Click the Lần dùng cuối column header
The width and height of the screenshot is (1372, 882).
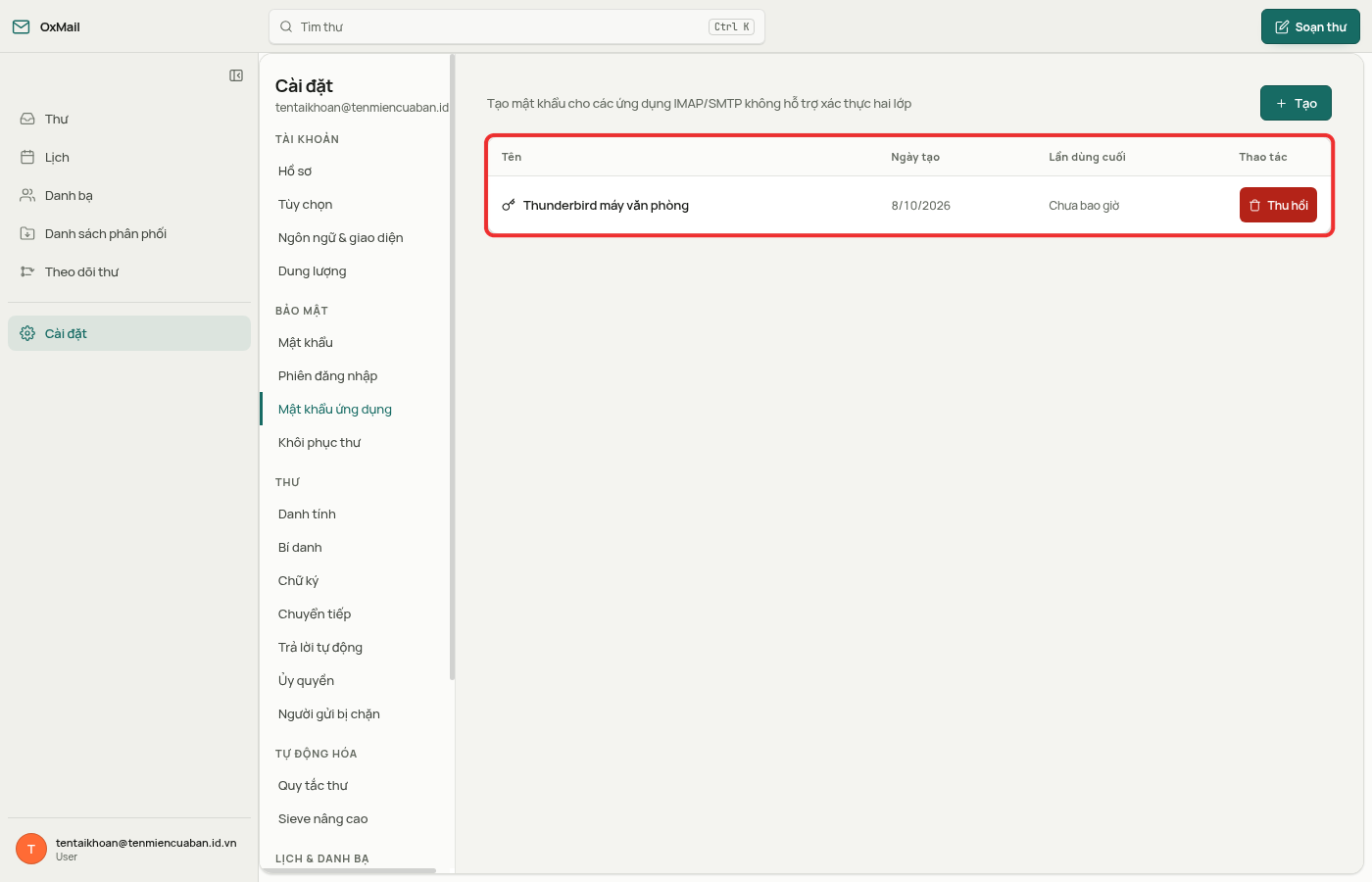[1087, 157]
